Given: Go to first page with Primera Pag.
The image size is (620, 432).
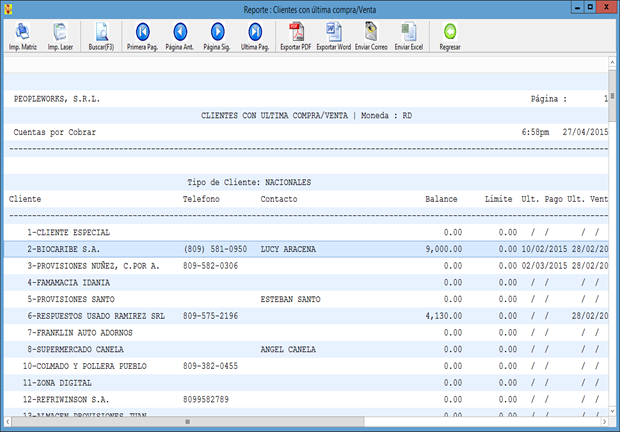Looking at the screenshot, I should (x=143, y=35).
